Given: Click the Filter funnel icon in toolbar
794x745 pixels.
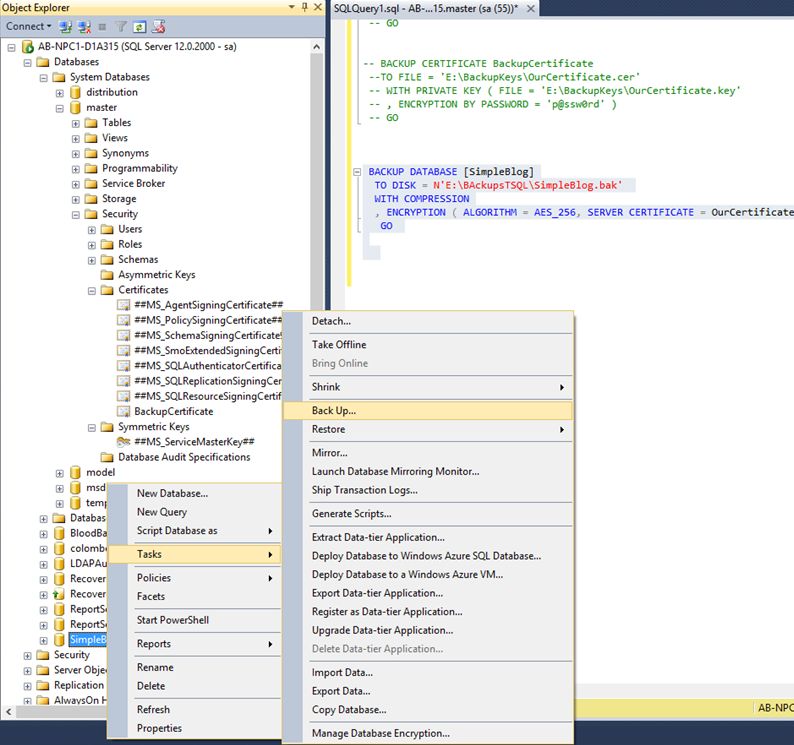Looking at the screenshot, I should tap(121, 26).
